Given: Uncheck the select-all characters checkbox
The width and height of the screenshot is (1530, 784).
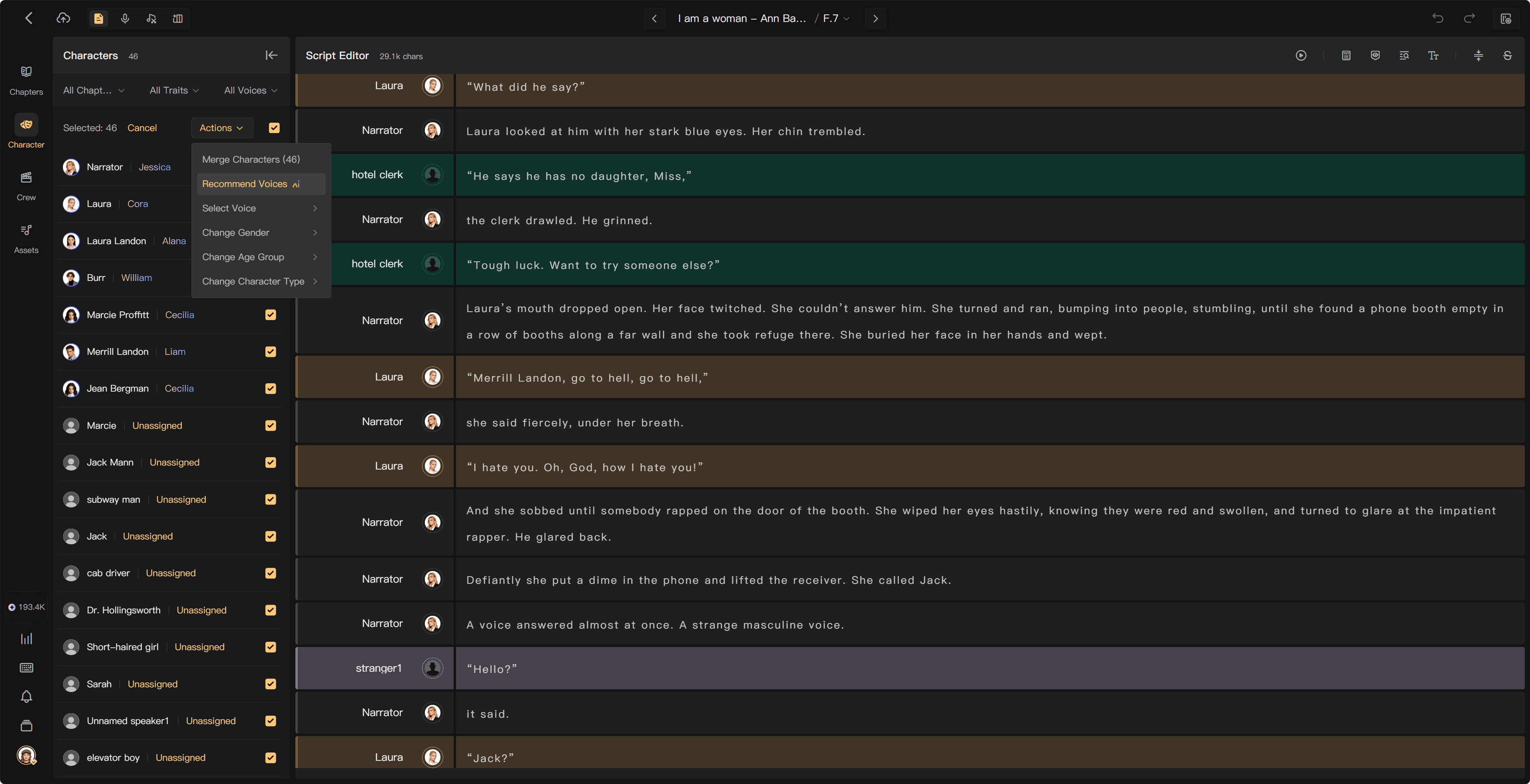Looking at the screenshot, I should coord(274,128).
